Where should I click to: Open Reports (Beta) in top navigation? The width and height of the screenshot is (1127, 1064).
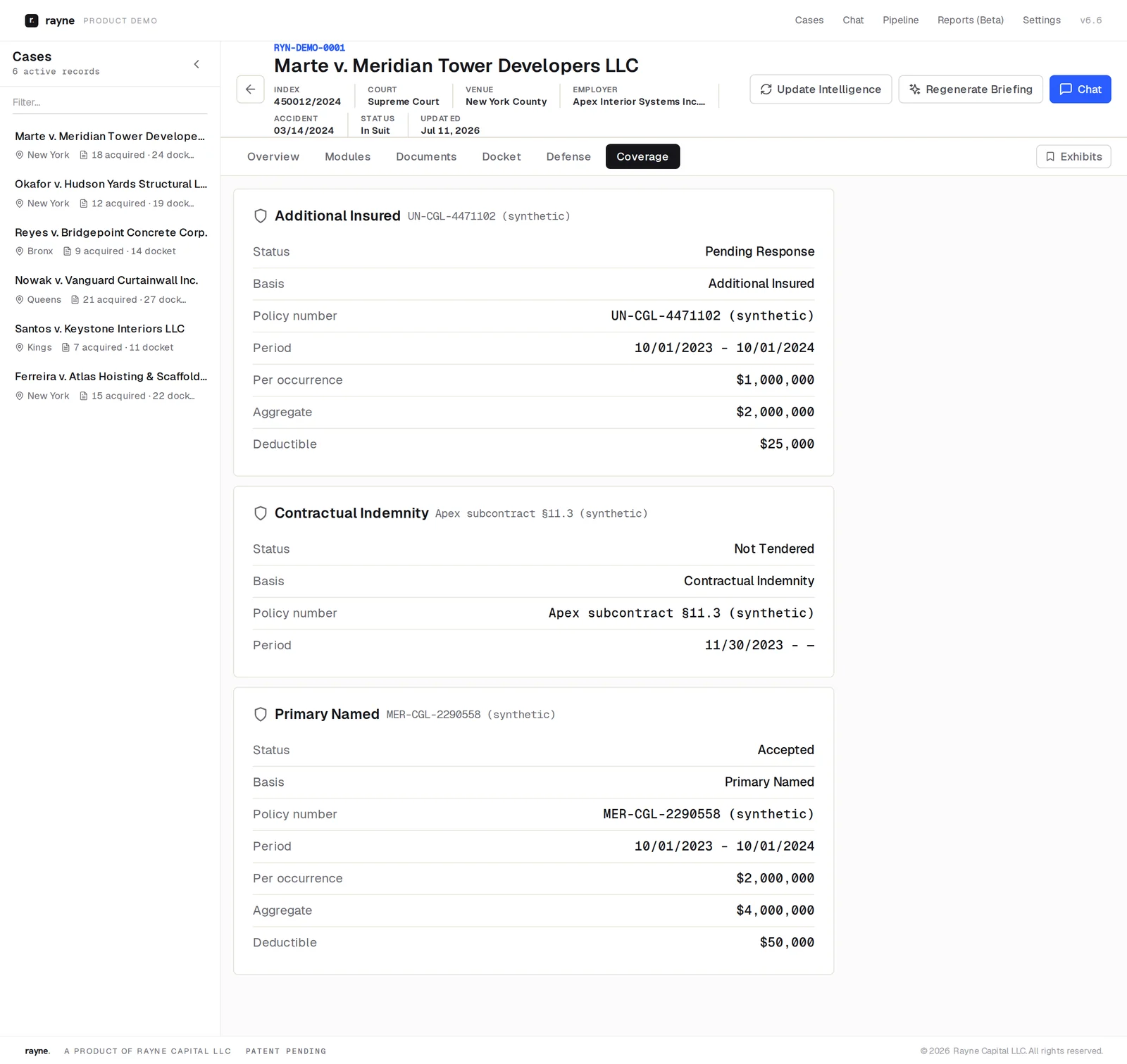971,20
